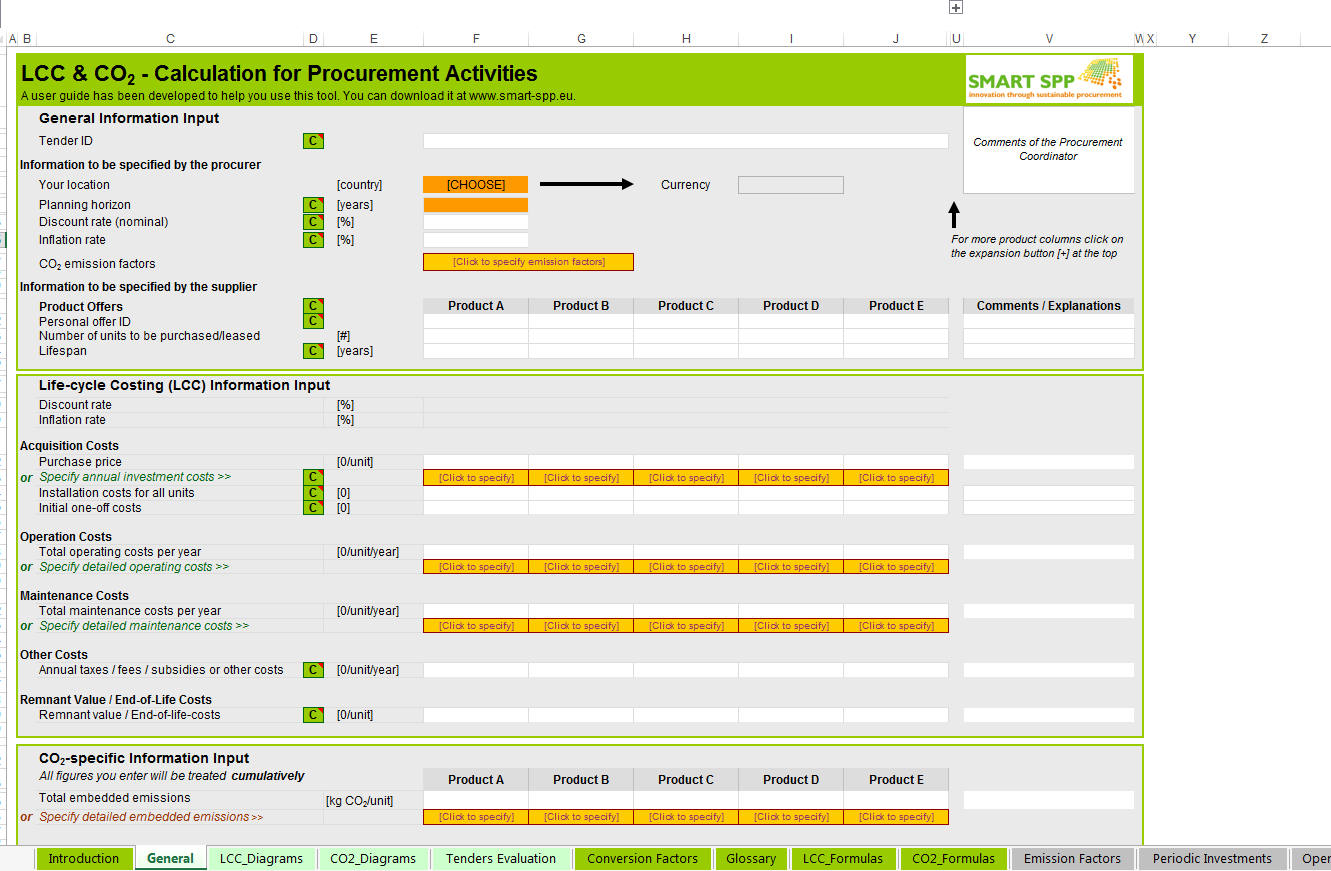Click the comment icon beside Personal offer ID
Image resolution: width=1331 pixels, height=871 pixels.
[x=314, y=321]
